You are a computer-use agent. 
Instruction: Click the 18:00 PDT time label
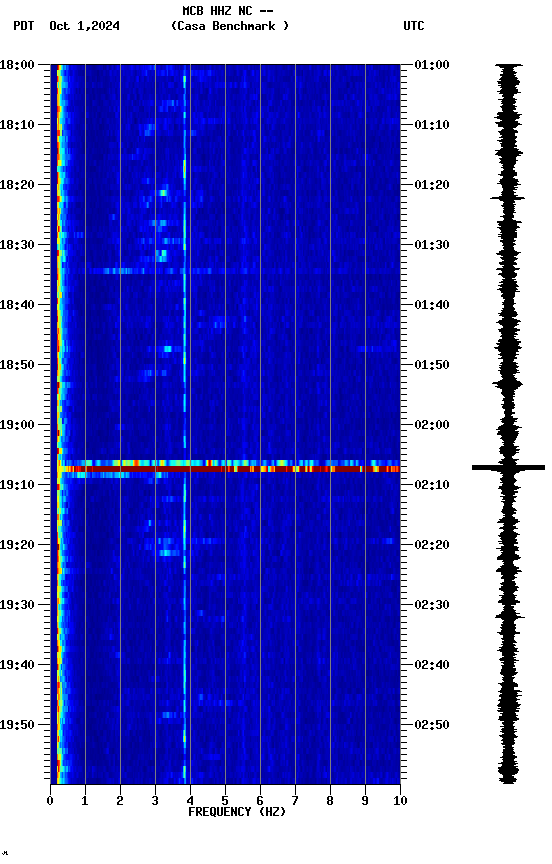(17, 65)
